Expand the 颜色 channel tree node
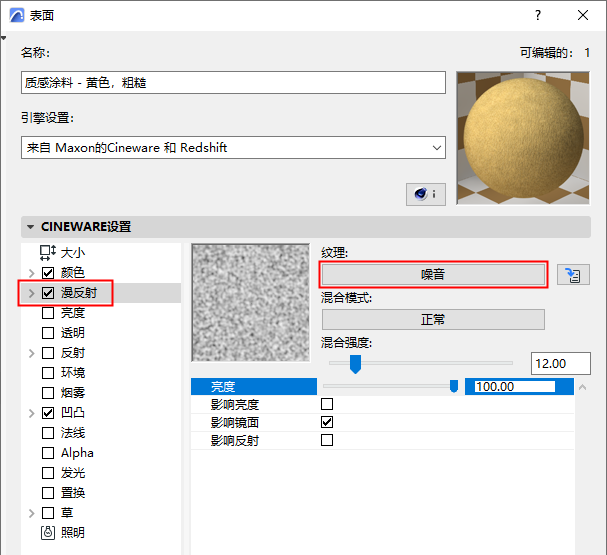The image size is (607, 555). pyautogui.click(x=31, y=273)
